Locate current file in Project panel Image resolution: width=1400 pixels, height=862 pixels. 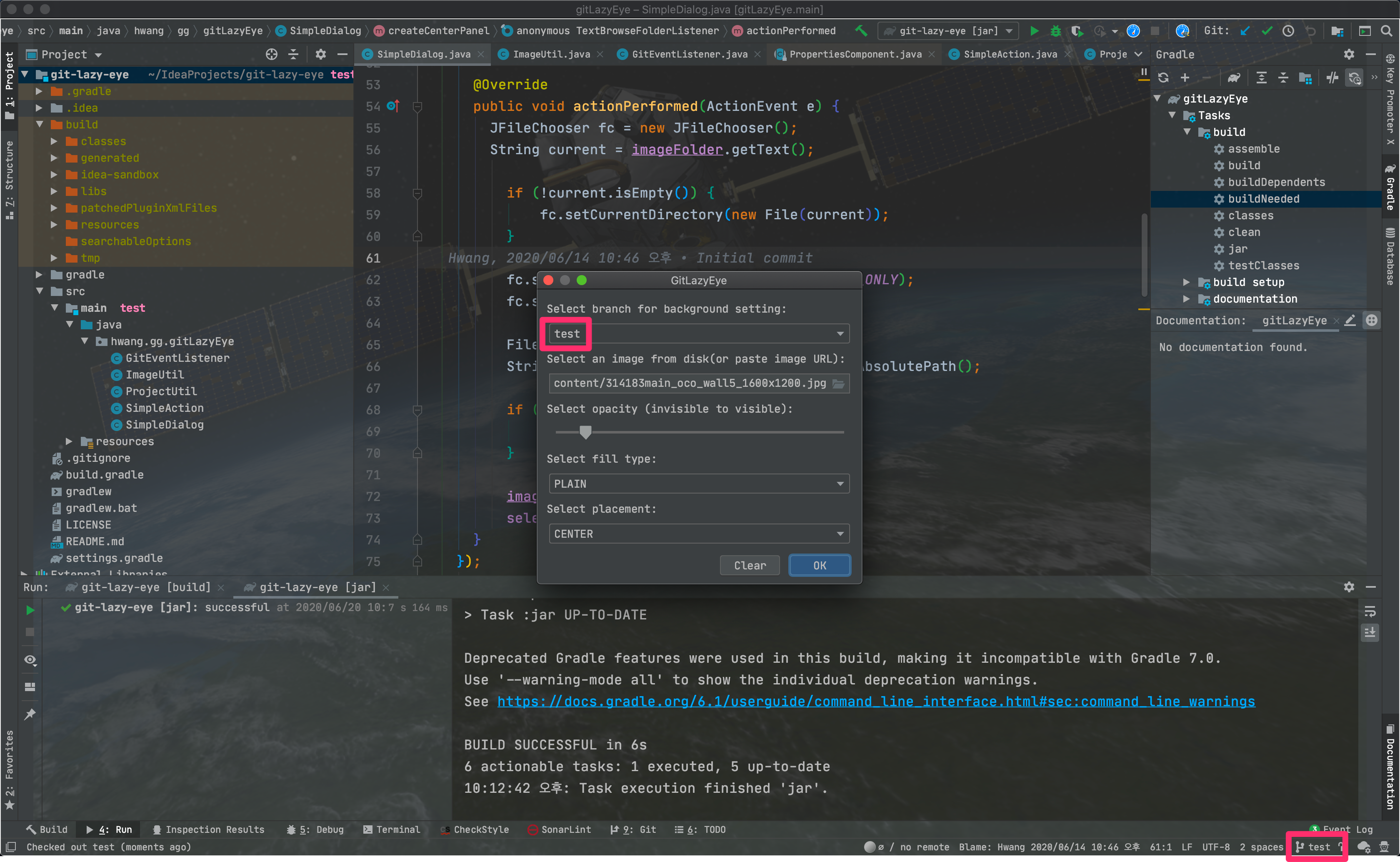[x=271, y=54]
